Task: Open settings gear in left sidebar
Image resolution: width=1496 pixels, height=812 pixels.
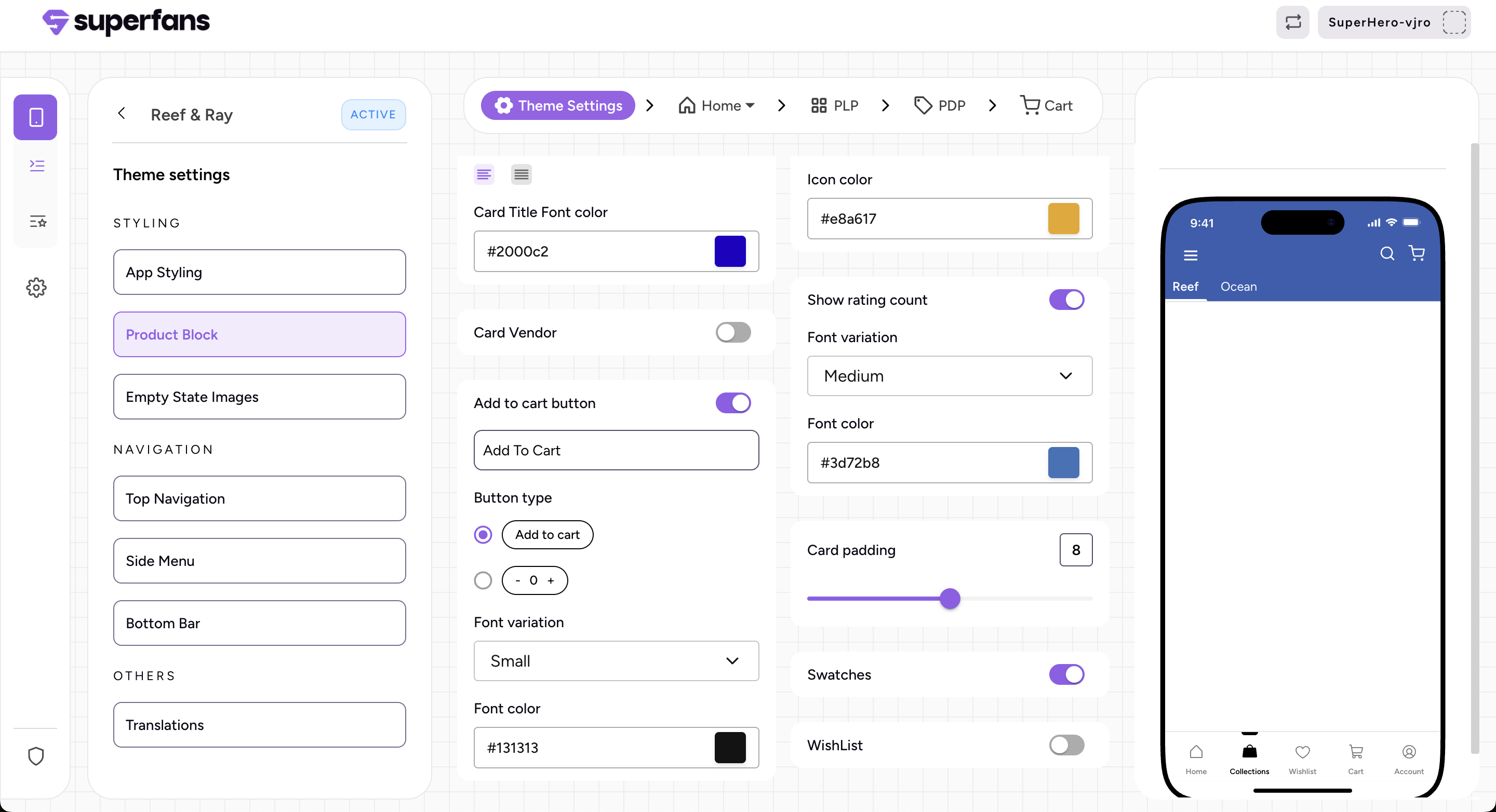Action: coord(36,287)
